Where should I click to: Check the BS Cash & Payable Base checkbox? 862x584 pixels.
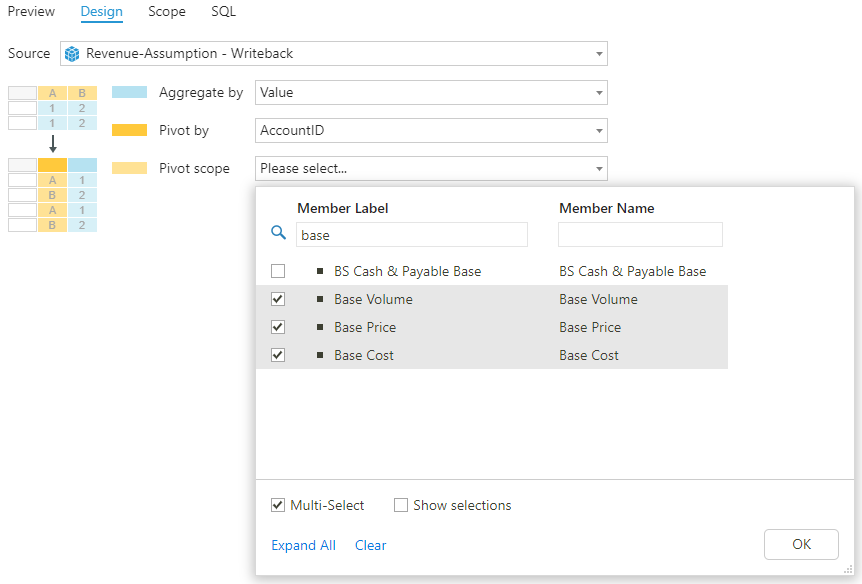tap(277, 270)
